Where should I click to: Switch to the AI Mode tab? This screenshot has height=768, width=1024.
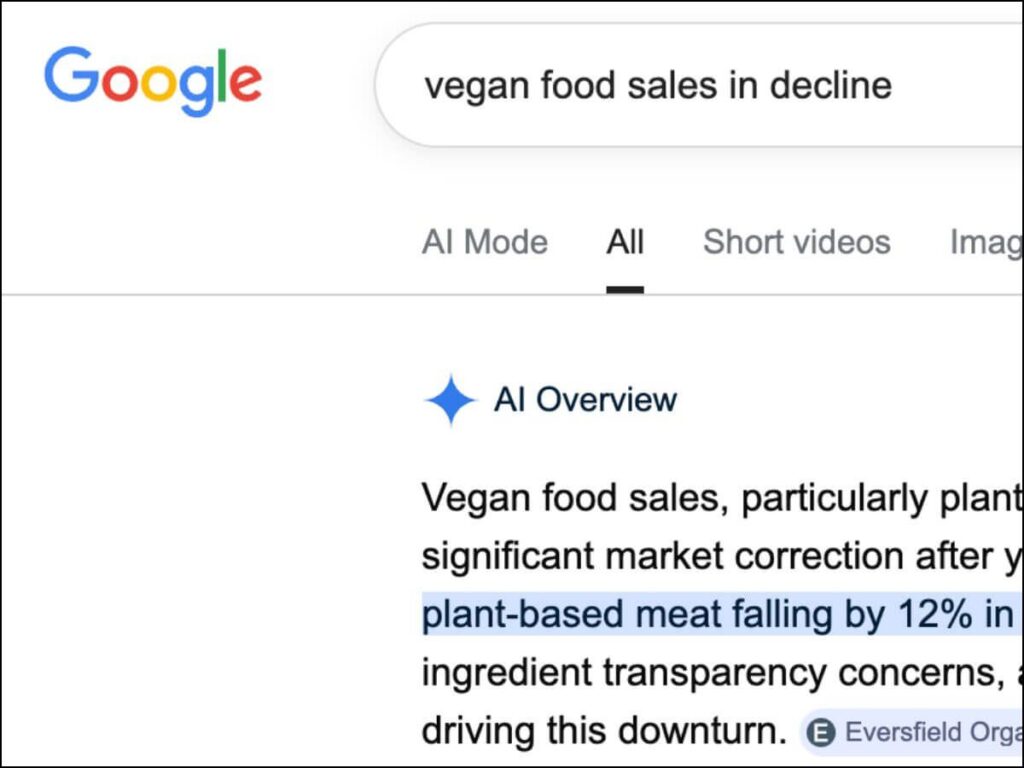485,242
